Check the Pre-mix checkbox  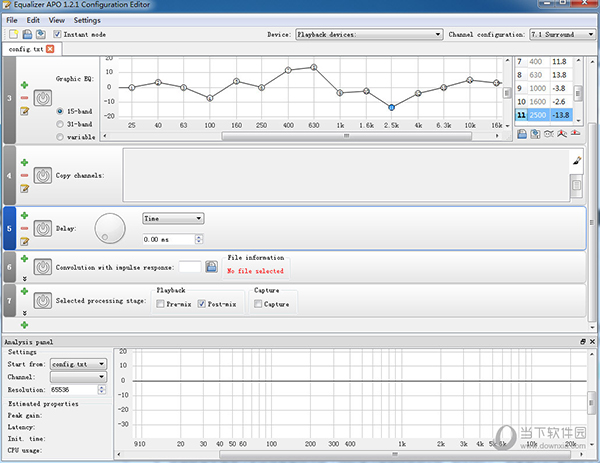click(x=160, y=304)
